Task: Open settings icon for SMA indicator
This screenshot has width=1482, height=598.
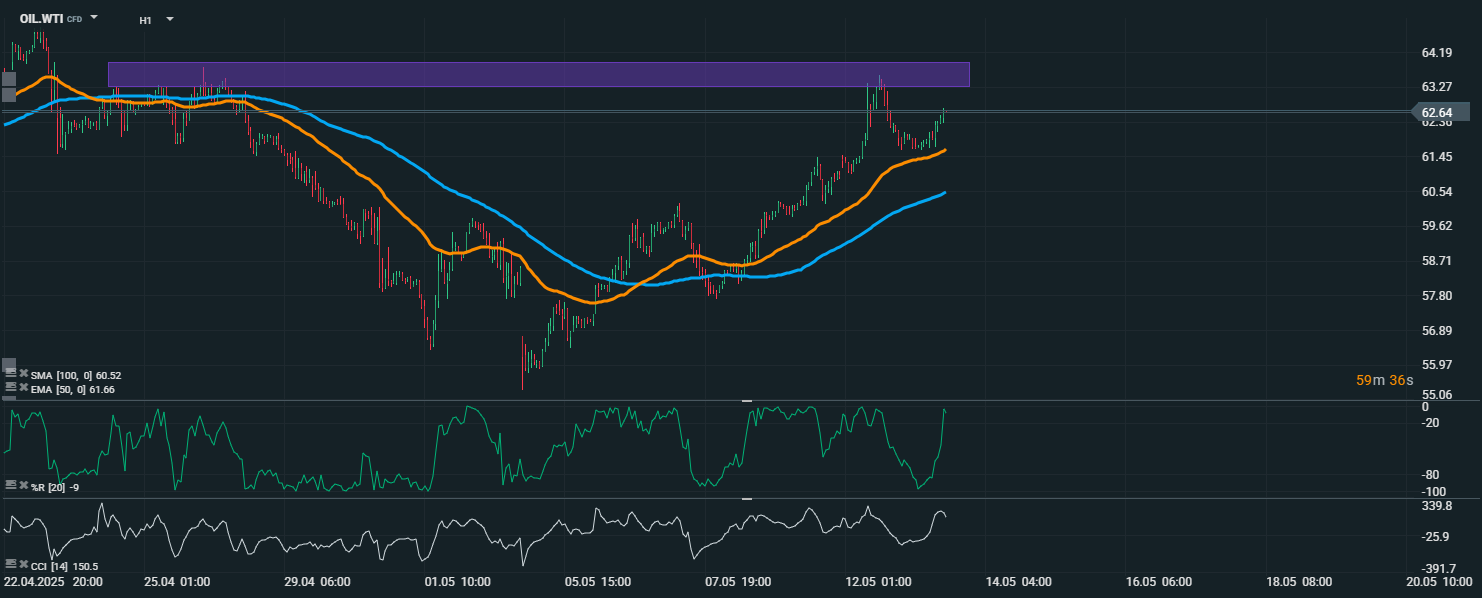Action: [x=11, y=374]
